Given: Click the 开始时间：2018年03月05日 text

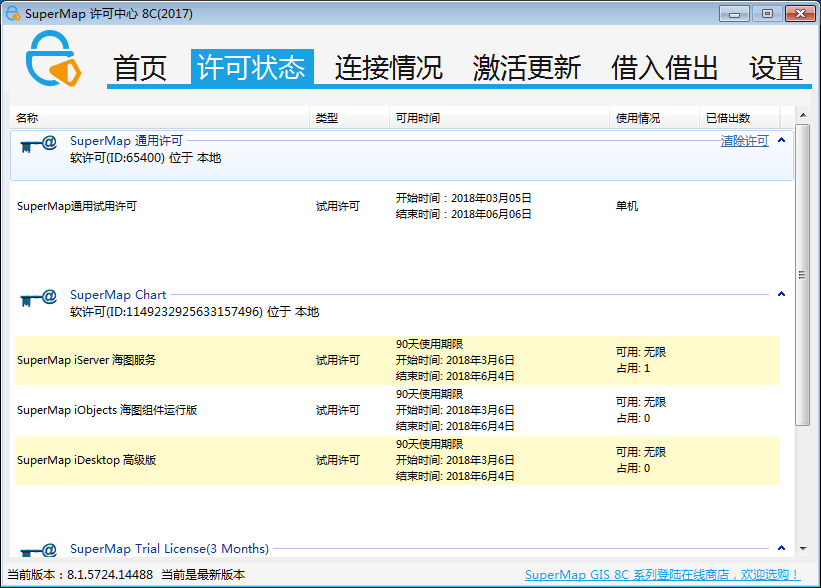Looking at the screenshot, I should [x=463, y=198].
